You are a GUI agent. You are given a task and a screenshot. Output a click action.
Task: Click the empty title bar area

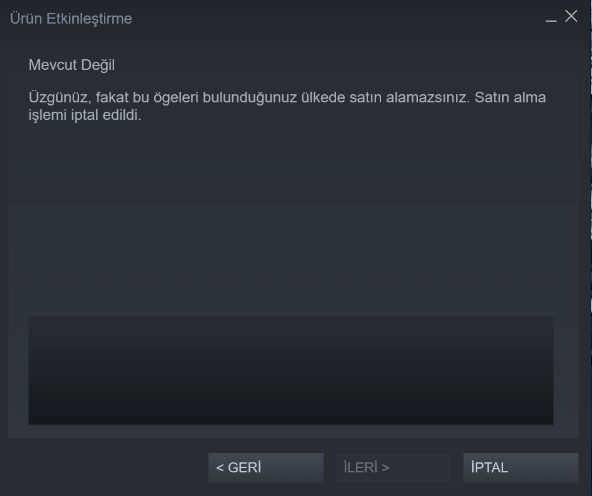coord(336,18)
